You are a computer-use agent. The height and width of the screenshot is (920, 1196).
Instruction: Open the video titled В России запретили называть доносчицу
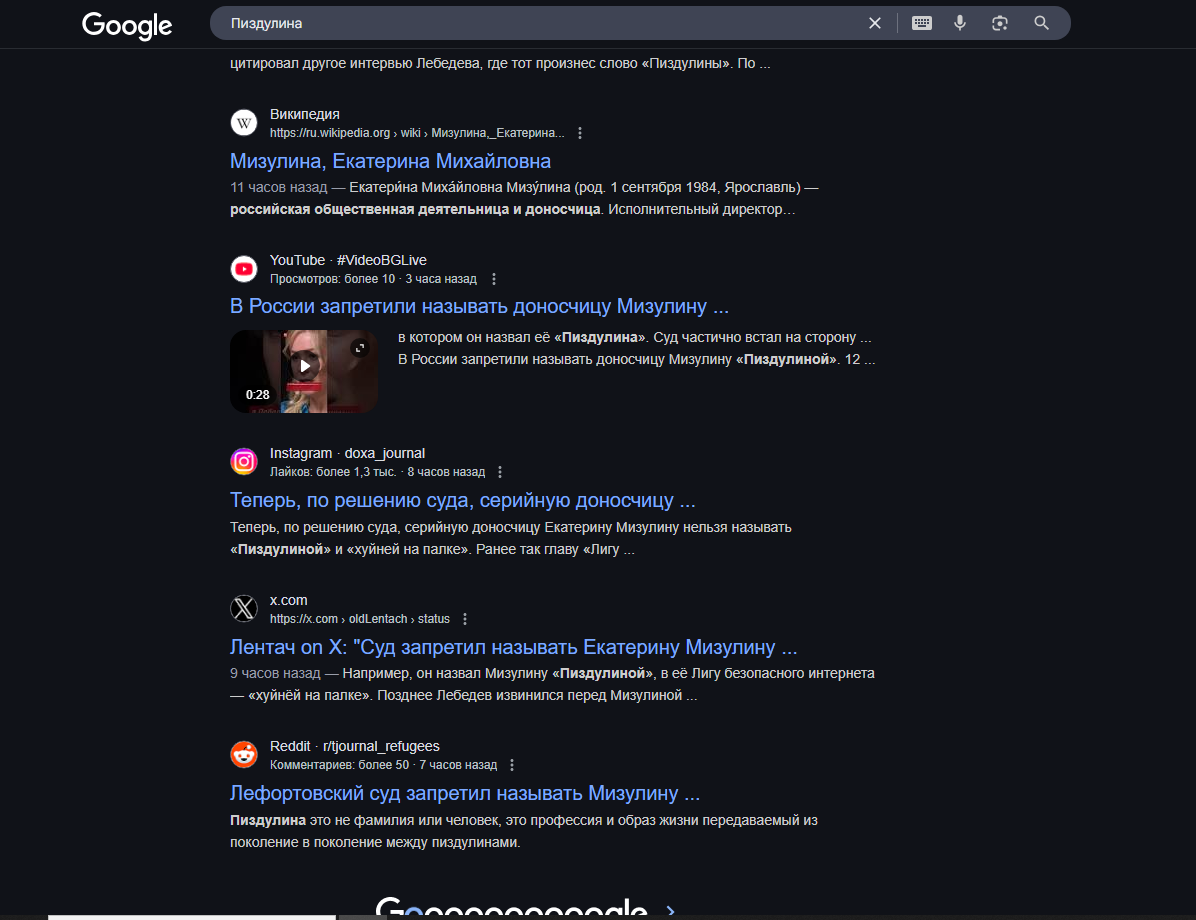[x=480, y=306]
